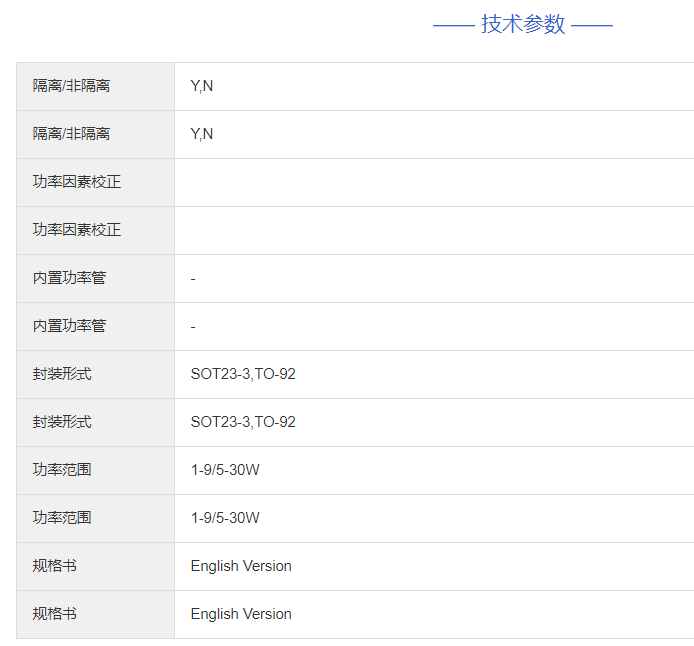Select the second "SOT23-3,TO-92" package value

(x=243, y=422)
